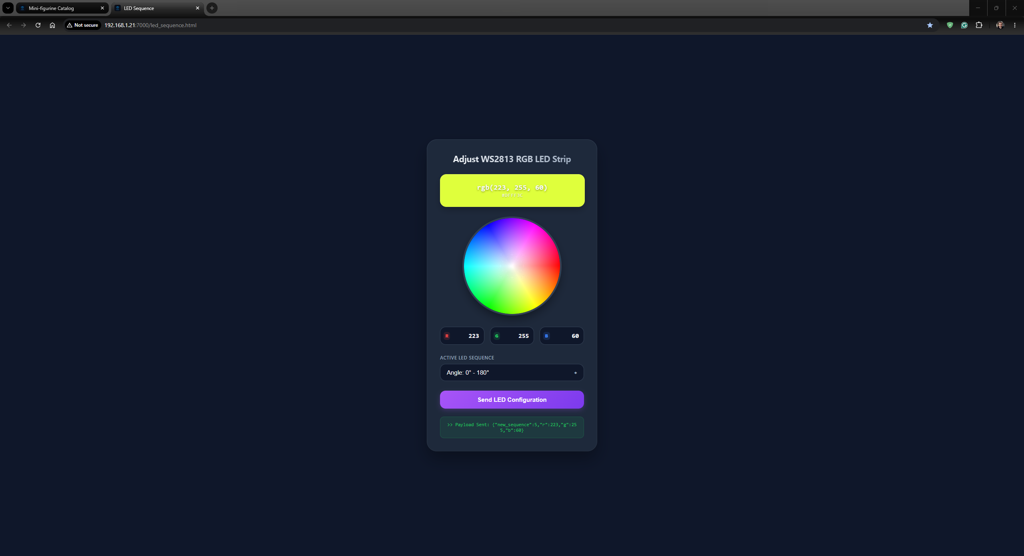Expand the Active LED Sequence dropdown
This screenshot has width=1024, height=556.
(x=511, y=372)
